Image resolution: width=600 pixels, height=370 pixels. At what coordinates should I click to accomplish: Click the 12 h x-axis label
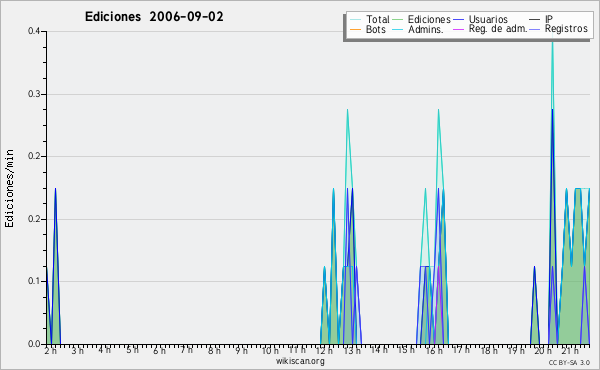(324, 351)
